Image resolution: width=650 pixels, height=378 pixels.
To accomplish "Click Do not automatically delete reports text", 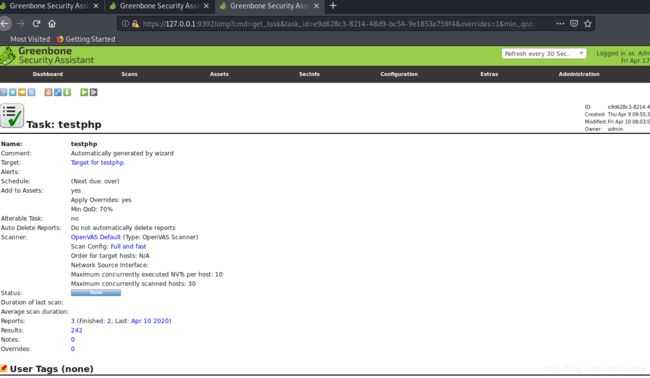I will click(x=123, y=228).
